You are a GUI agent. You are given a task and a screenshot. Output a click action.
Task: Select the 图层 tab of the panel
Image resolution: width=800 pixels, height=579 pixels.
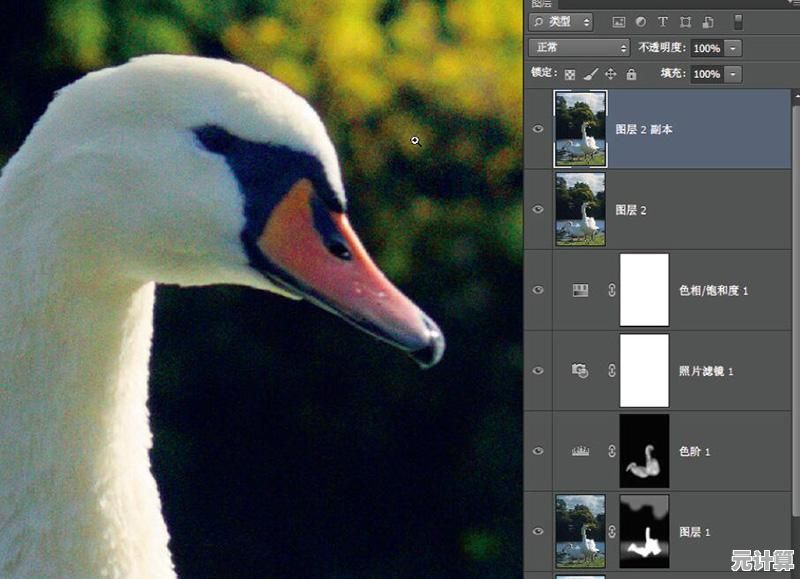(541, 3)
